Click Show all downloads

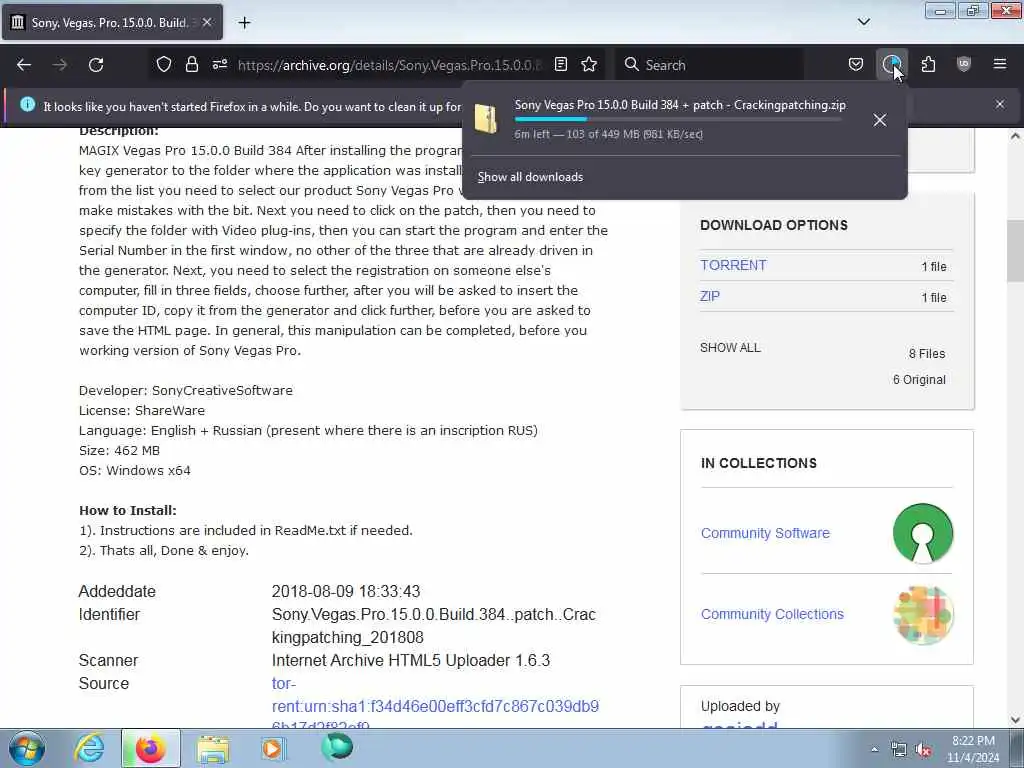coord(530,177)
